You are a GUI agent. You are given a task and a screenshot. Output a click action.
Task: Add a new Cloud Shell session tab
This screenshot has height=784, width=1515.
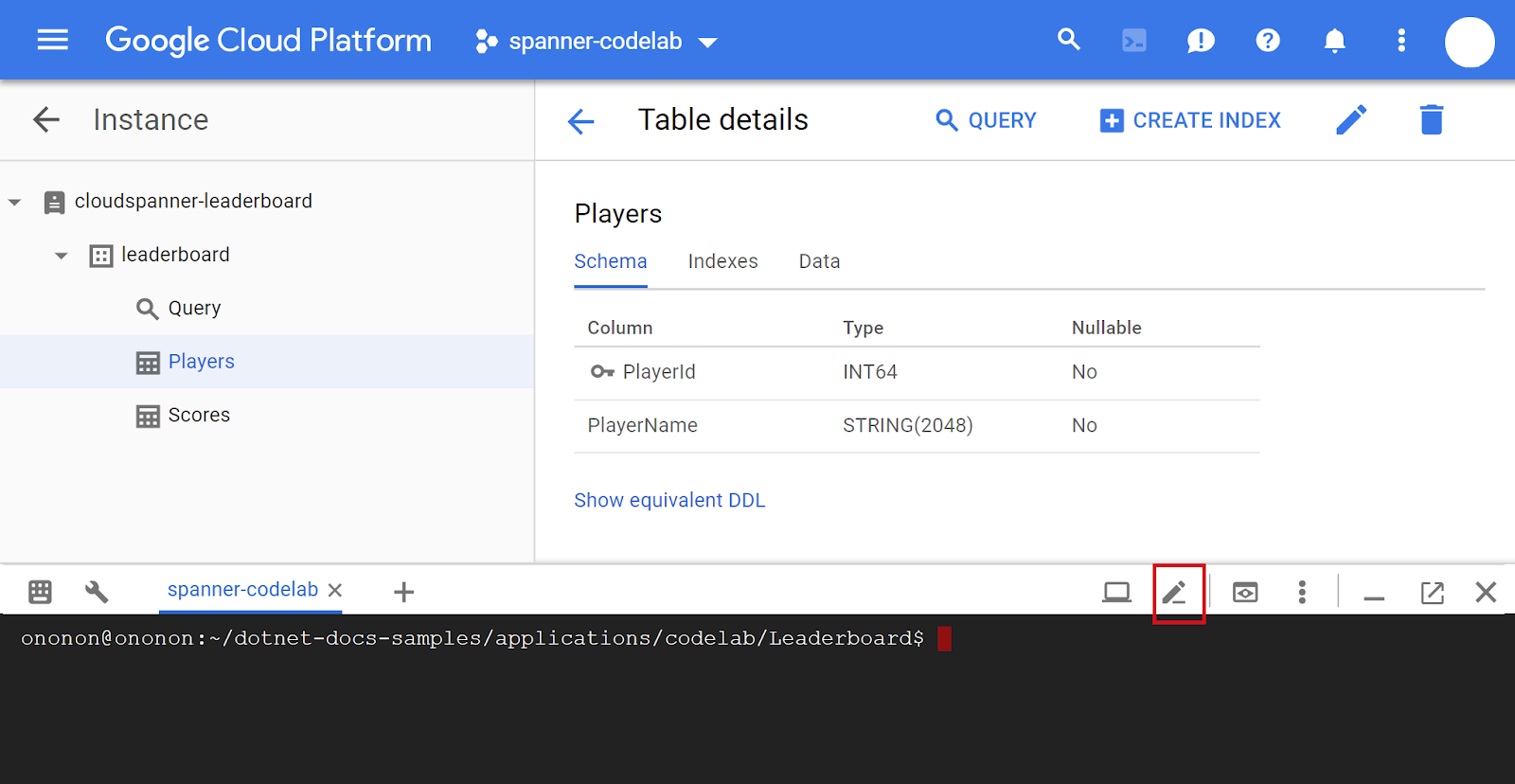pyautogui.click(x=403, y=592)
